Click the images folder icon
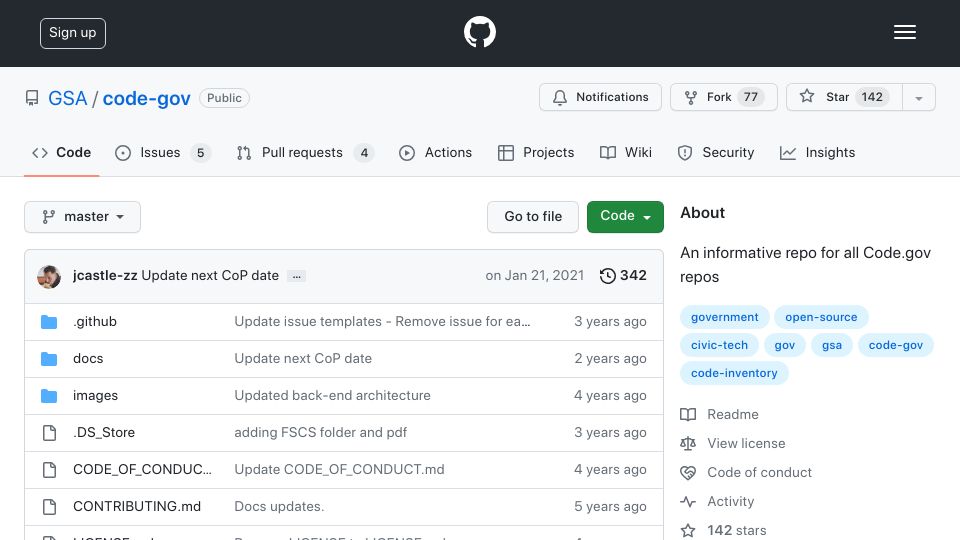The height and width of the screenshot is (540, 960). click(x=49, y=396)
